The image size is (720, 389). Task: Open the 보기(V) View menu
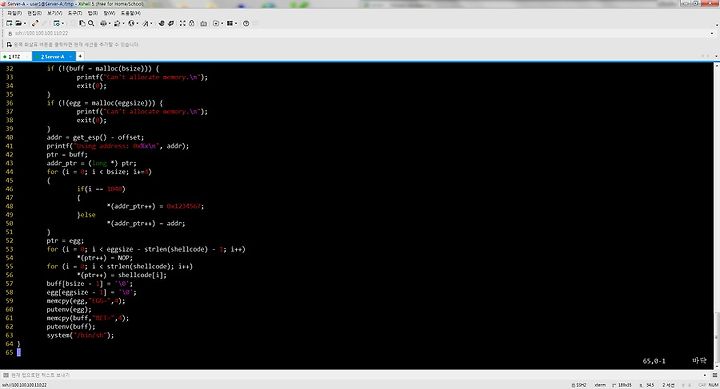[x=54, y=13]
